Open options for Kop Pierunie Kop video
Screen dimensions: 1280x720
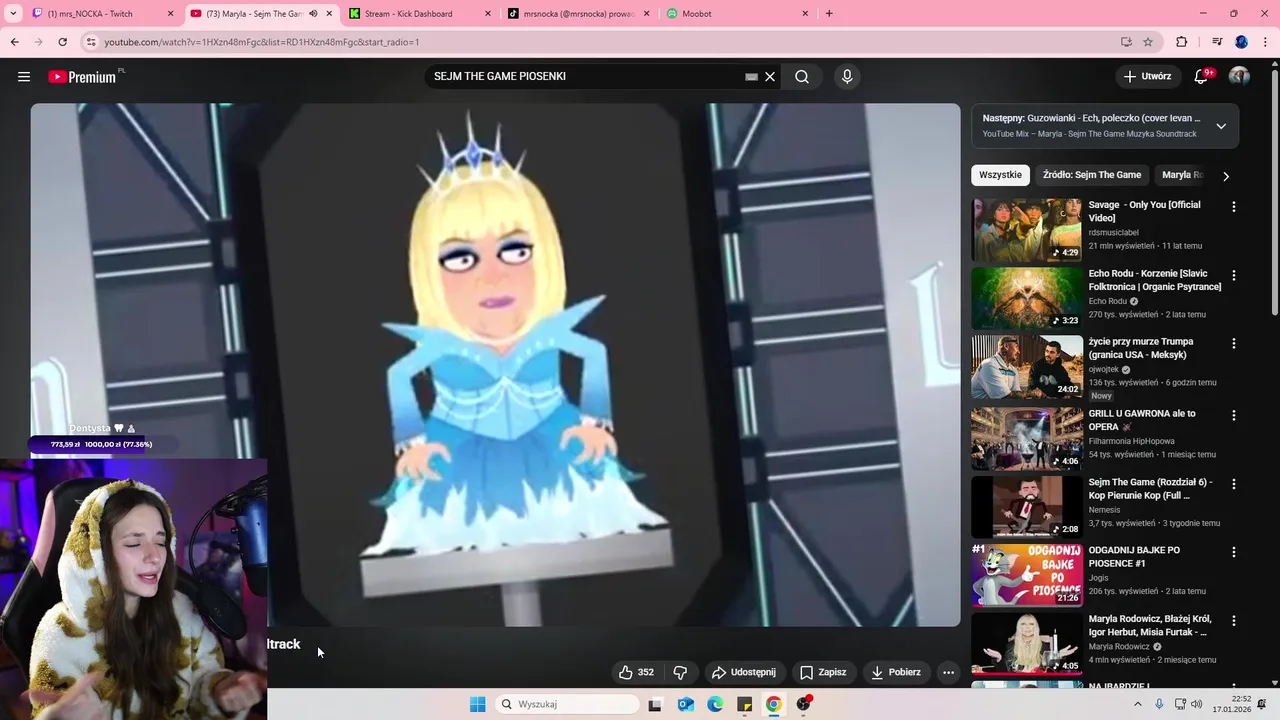[x=1234, y=484]
